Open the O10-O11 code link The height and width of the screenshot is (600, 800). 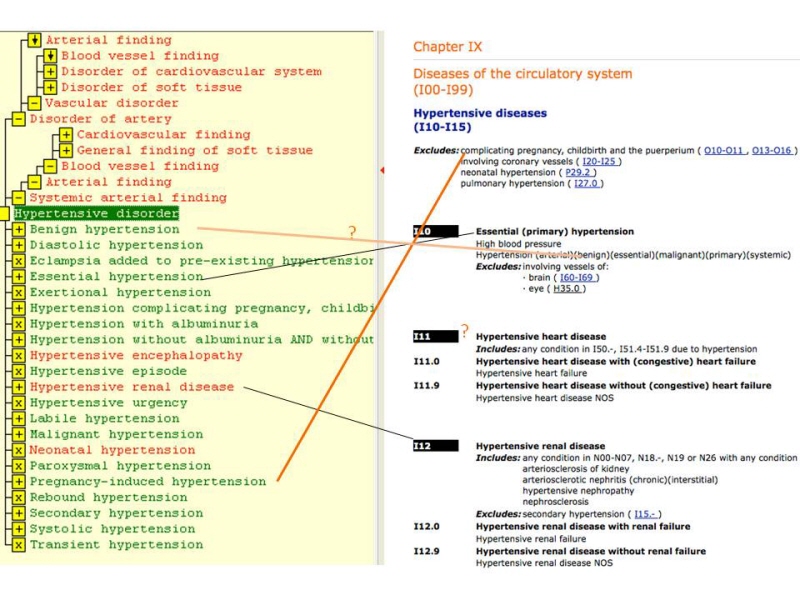[x=723, y=151]
